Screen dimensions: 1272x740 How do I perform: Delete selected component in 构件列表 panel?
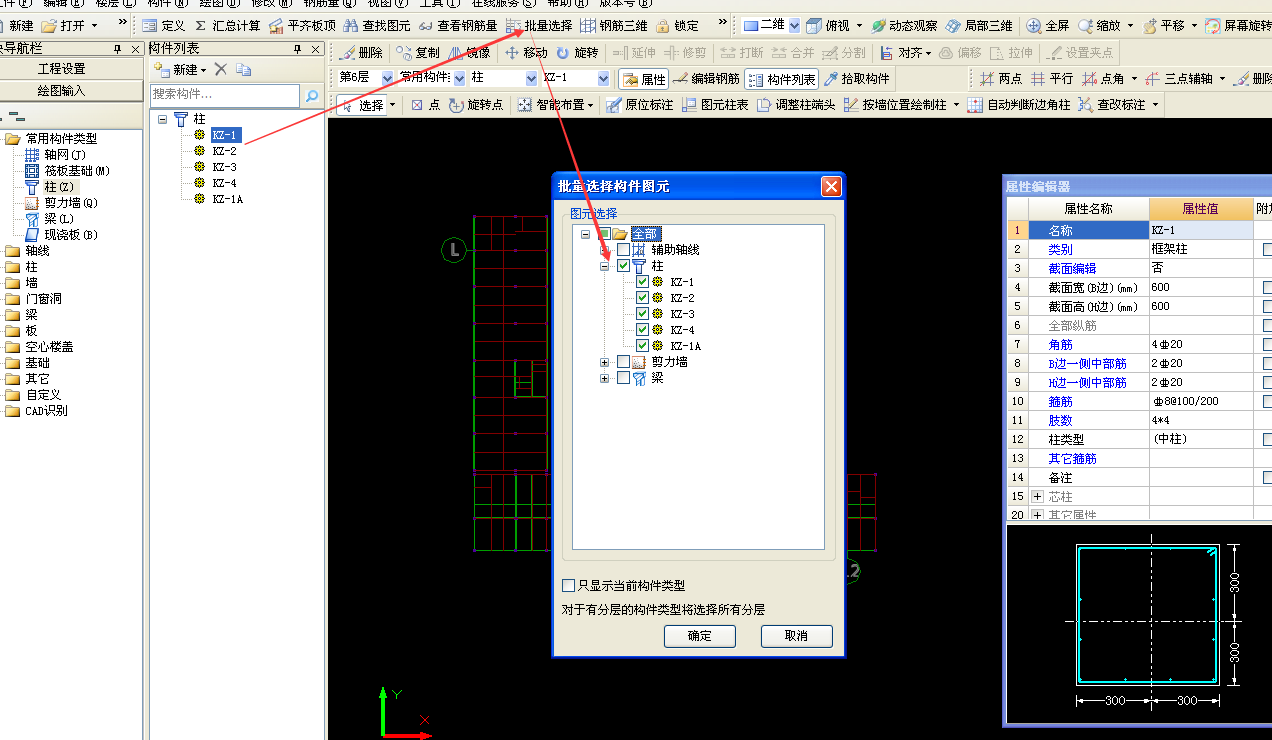[x=221, y=69]
